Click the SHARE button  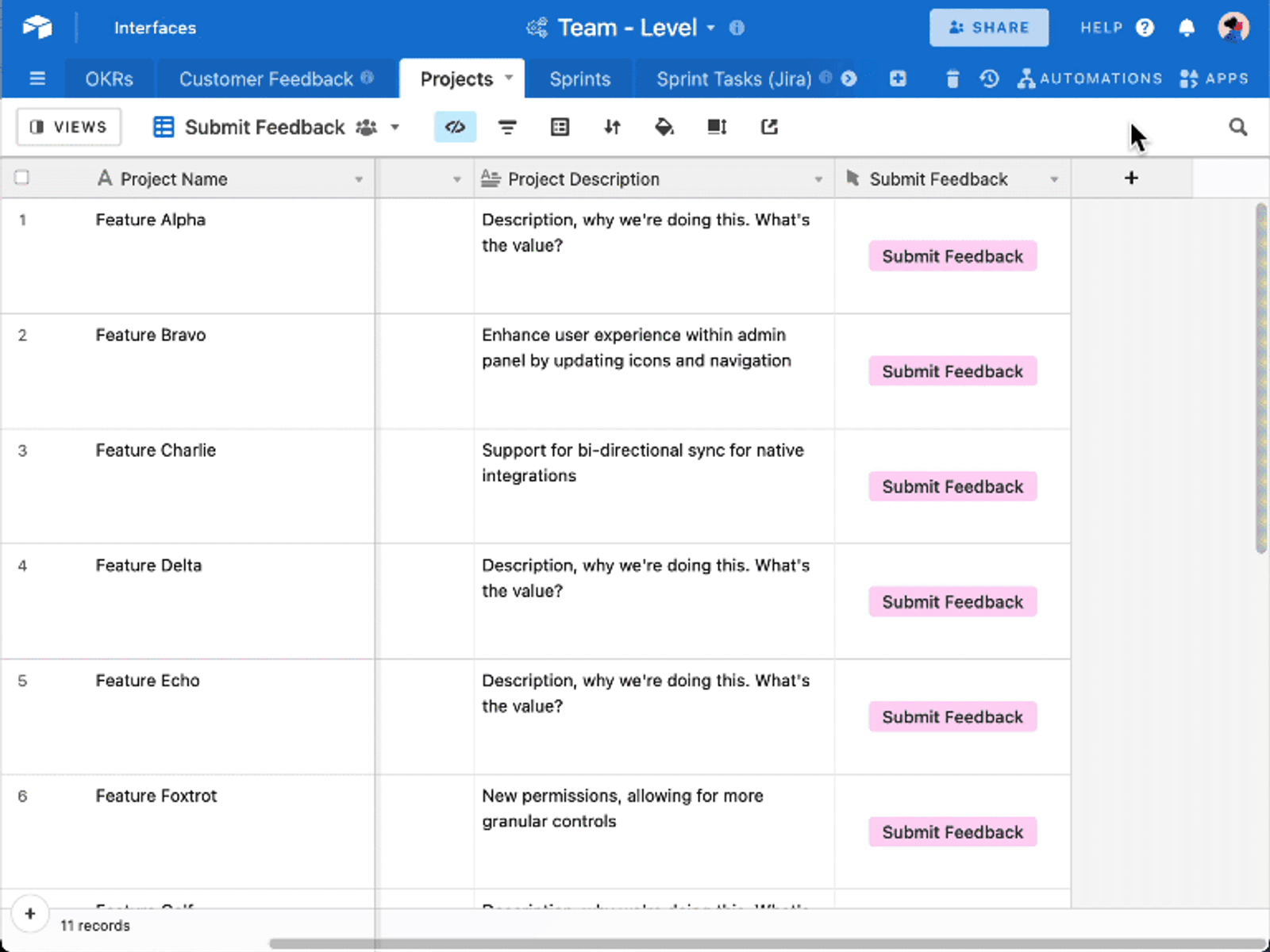pyautogui.click(x=989, y=28)
